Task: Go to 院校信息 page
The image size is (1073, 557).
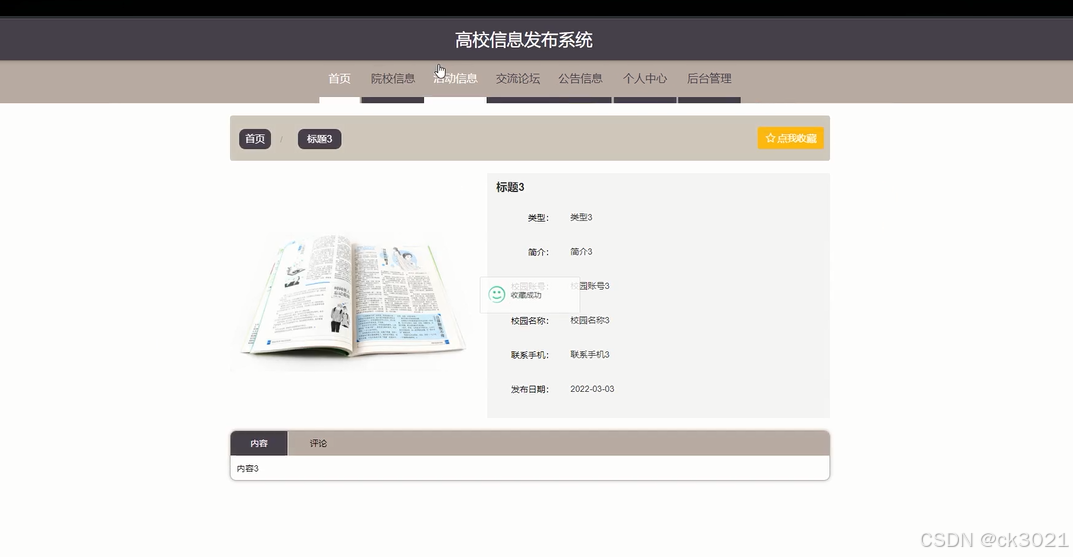Action: (393, 79)
